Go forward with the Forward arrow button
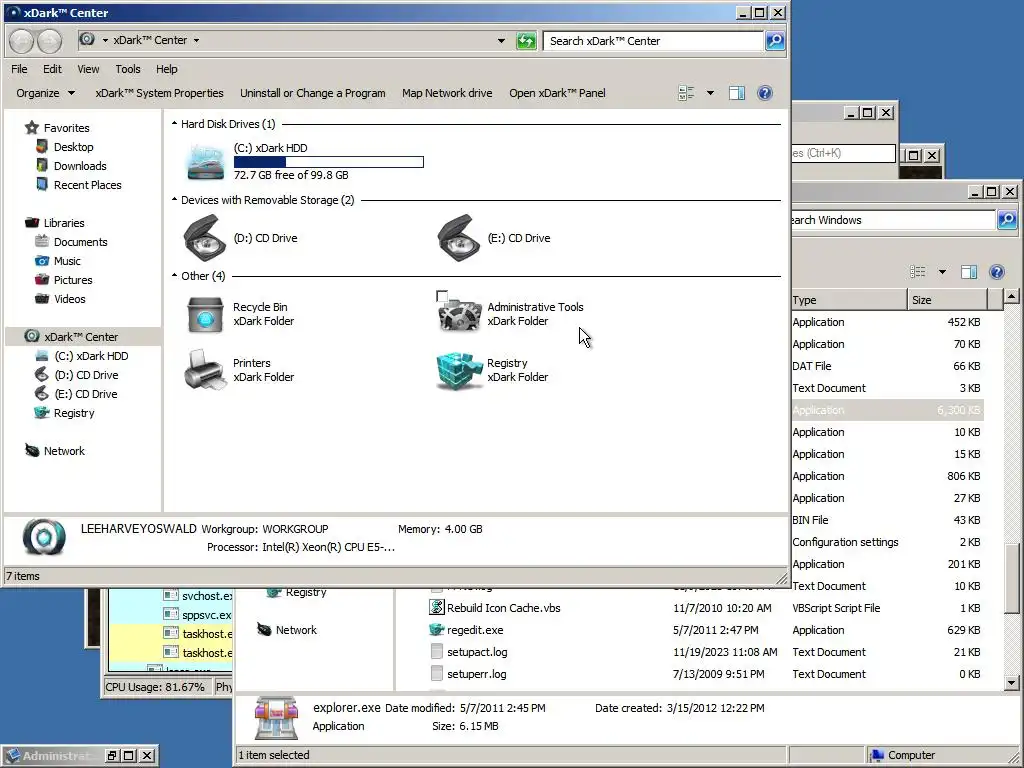Screen dimensions: 1024x768 click(50, 41)
